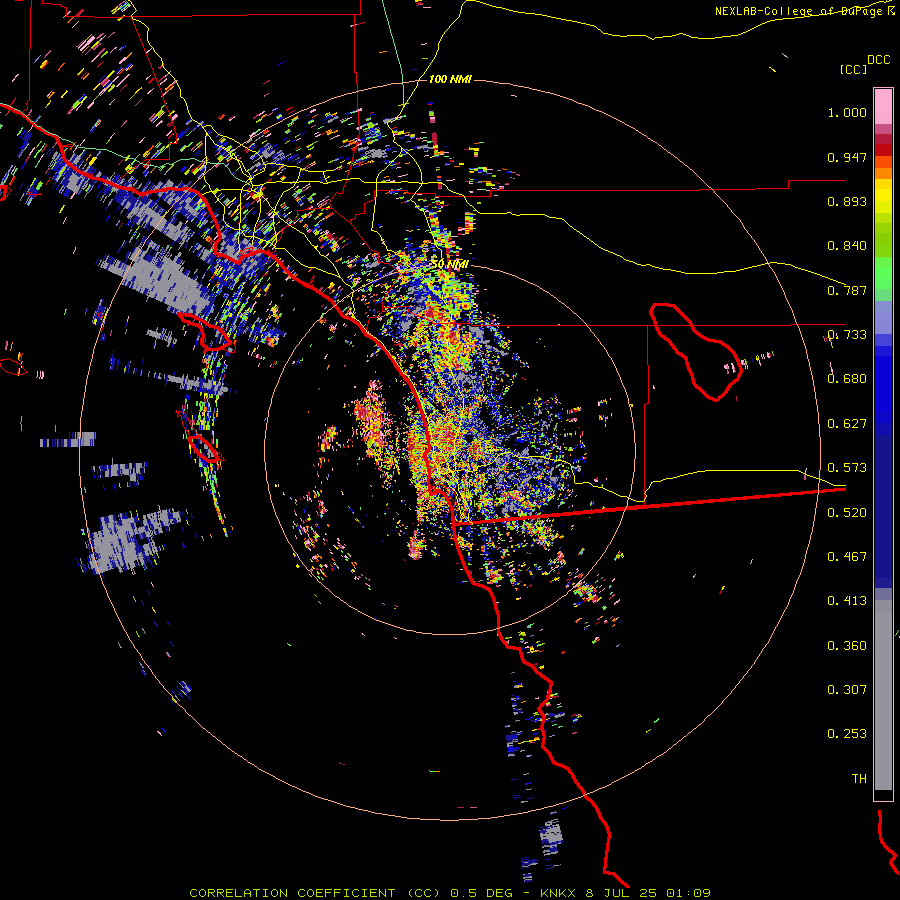Pick the red segment of the color bar
Viewport: 900px width, 900px height.
point(883,150)
